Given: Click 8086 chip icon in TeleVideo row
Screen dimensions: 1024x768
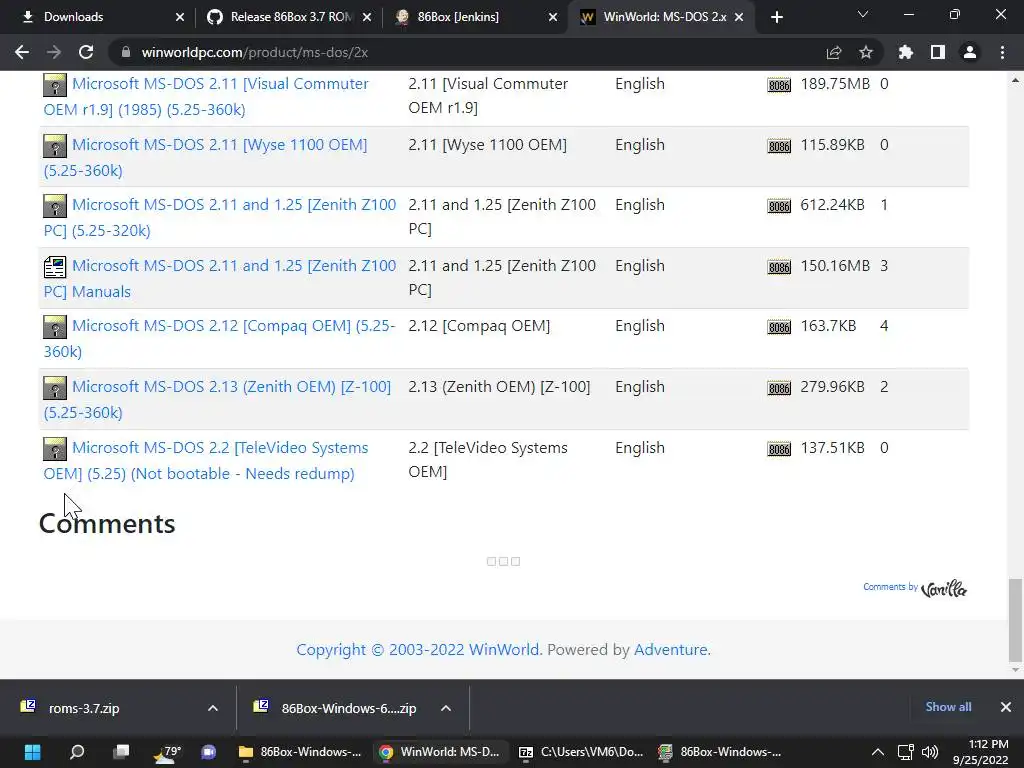Looking at the screenshot, I should (x=779, y=449).
